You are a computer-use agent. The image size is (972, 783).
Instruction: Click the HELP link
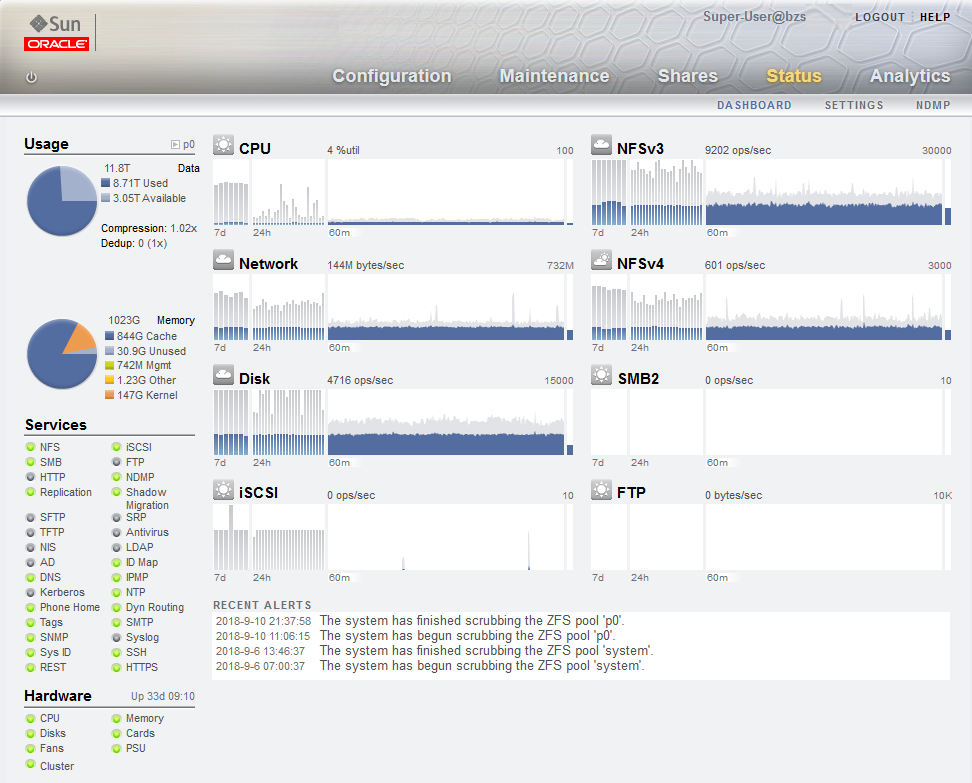coord(935,17)
